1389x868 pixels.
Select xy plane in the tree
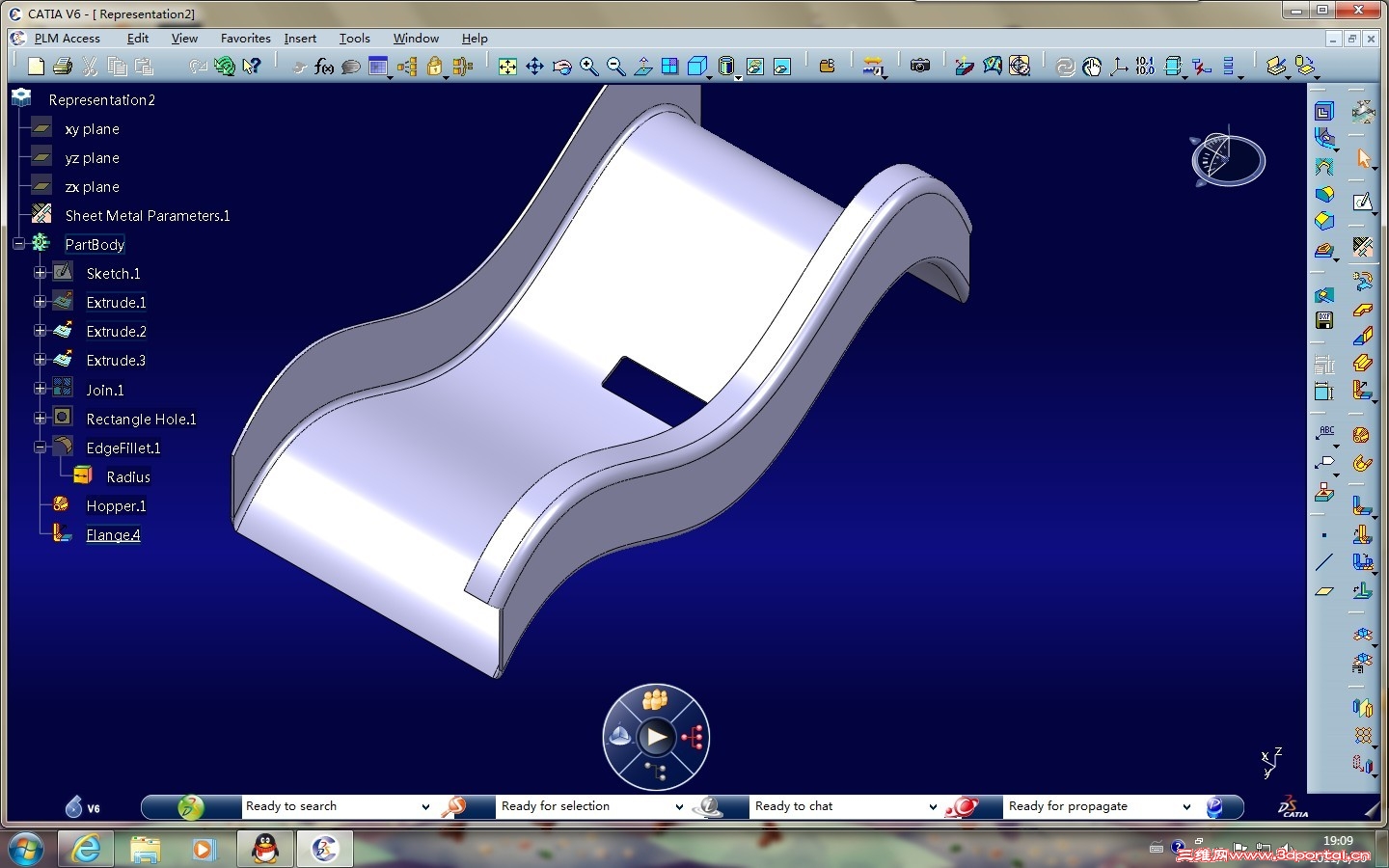click(x=92, y=129)
